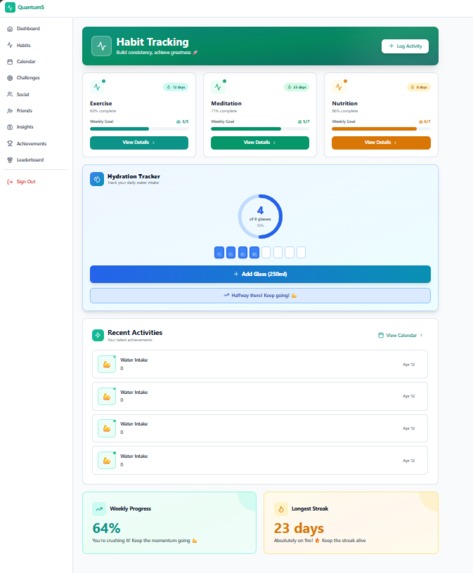This screenshot has width=473, height=573.
Task: Toggle the fourth filled water glass
Action: click(254, 253)
